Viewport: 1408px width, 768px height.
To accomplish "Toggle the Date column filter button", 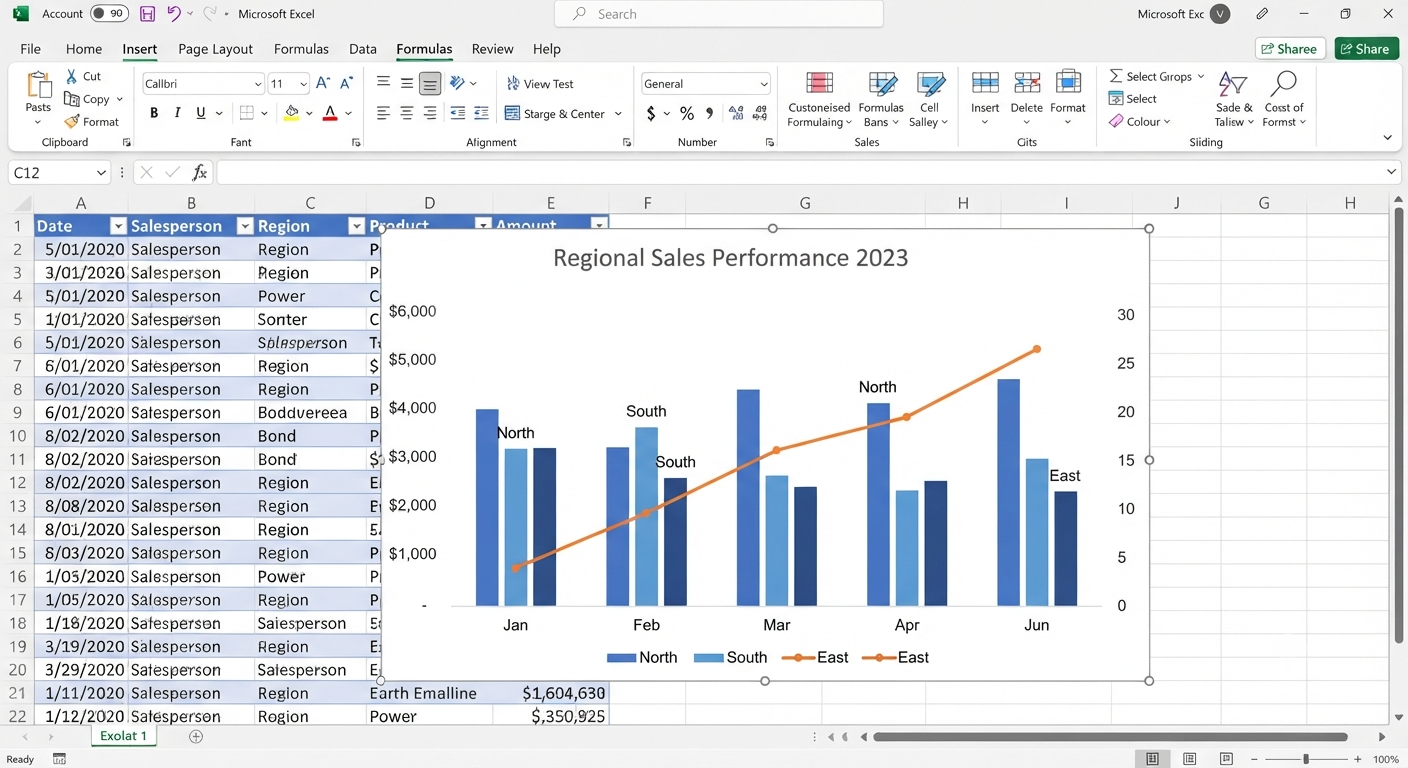I will [118, 226].
